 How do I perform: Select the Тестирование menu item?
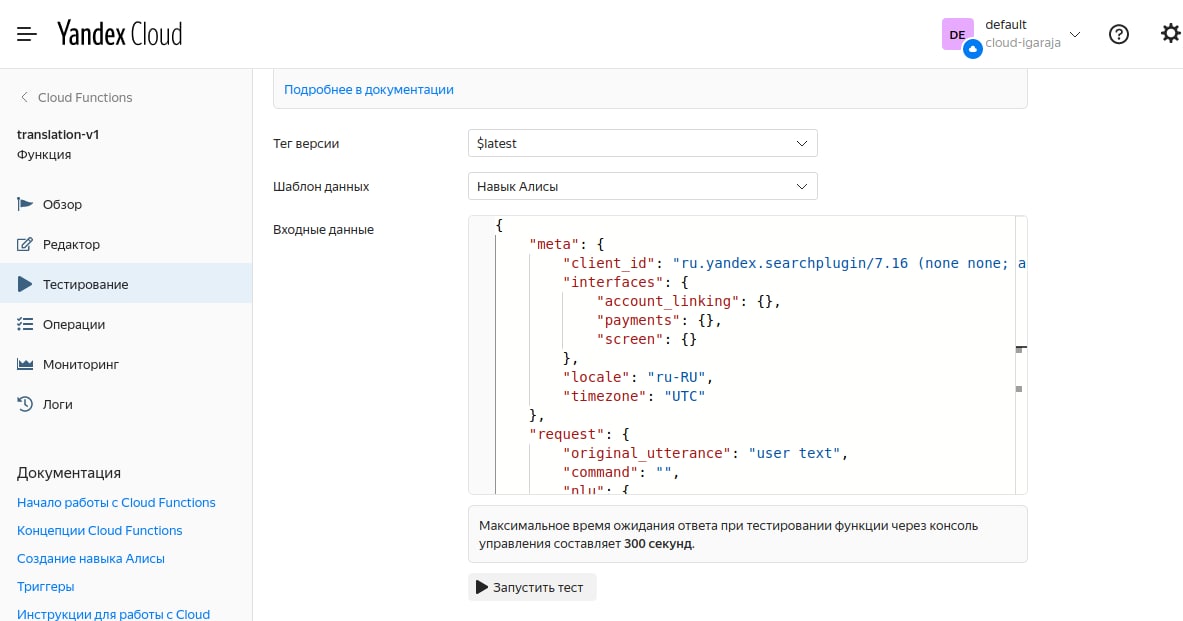[x=126, y=283]
